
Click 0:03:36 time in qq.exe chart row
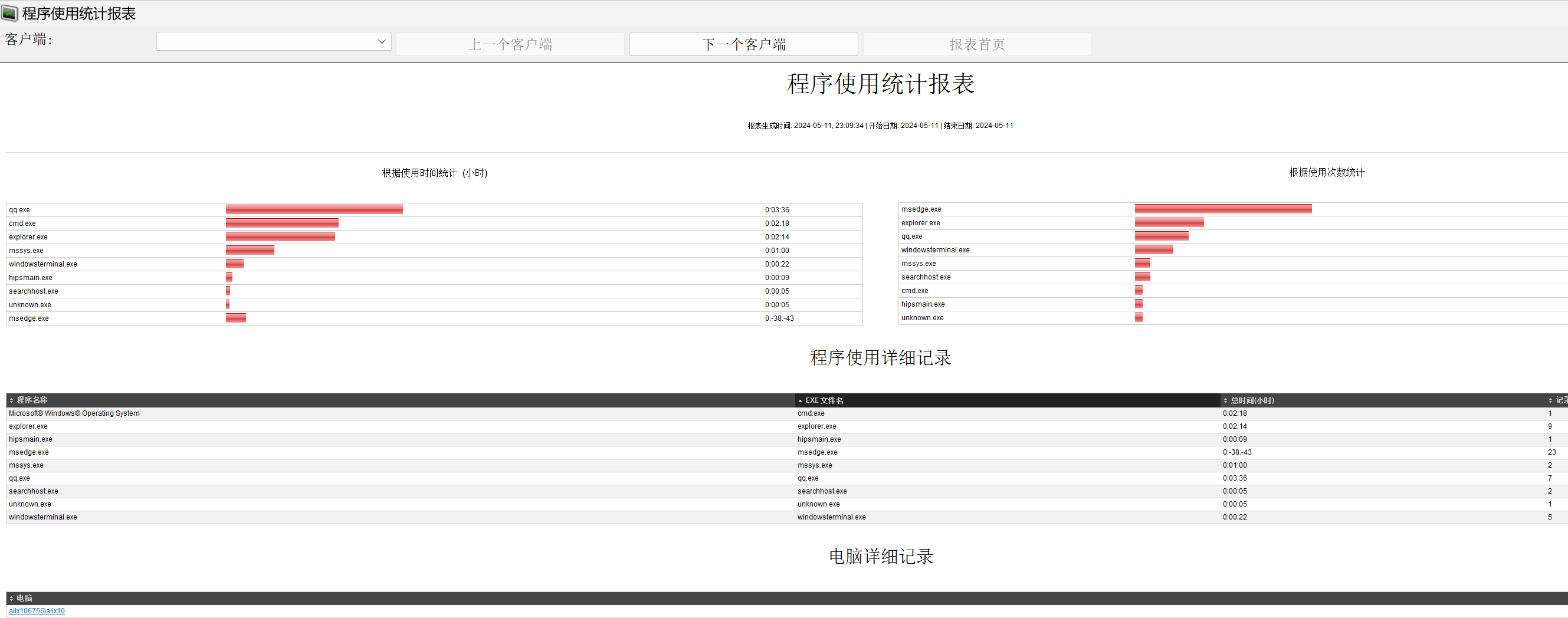(x=777, y=210)
